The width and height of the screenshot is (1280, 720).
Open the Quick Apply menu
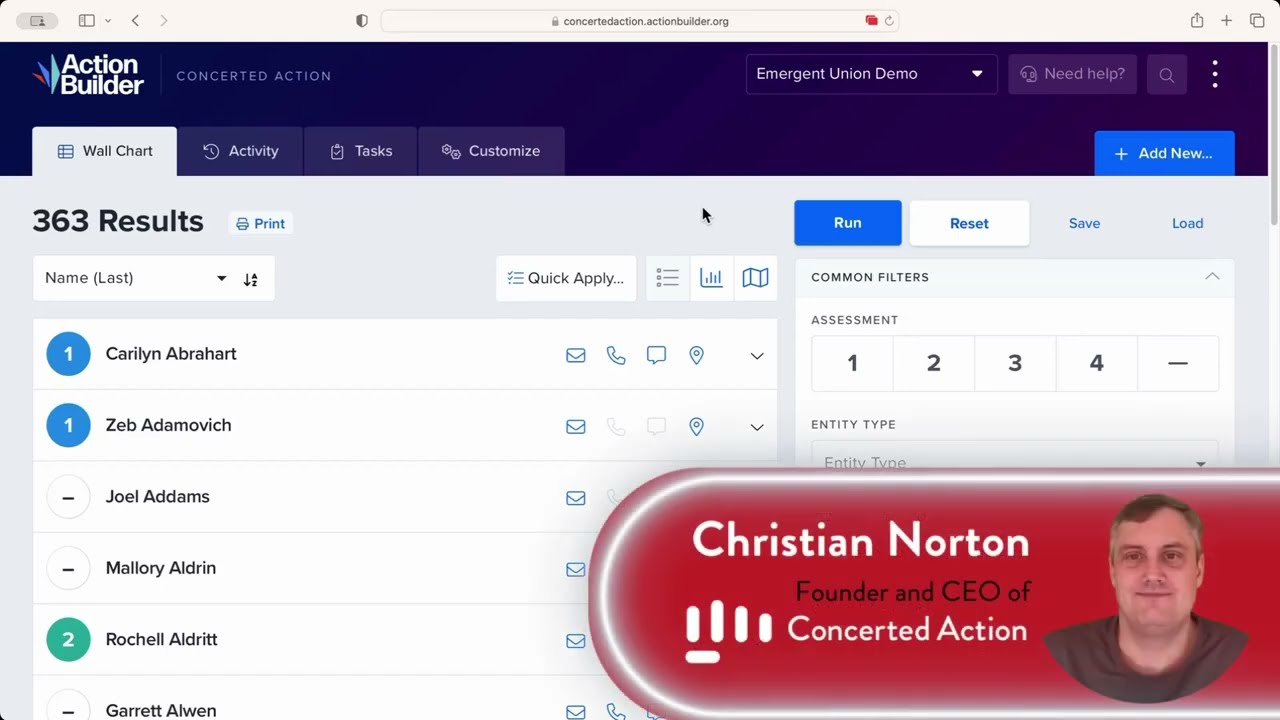(x=566, y=278)
